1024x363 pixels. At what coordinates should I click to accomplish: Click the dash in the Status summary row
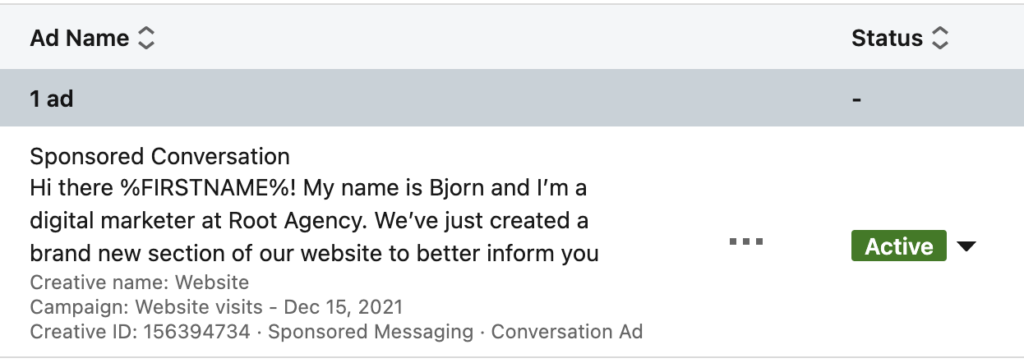(856, 99)
